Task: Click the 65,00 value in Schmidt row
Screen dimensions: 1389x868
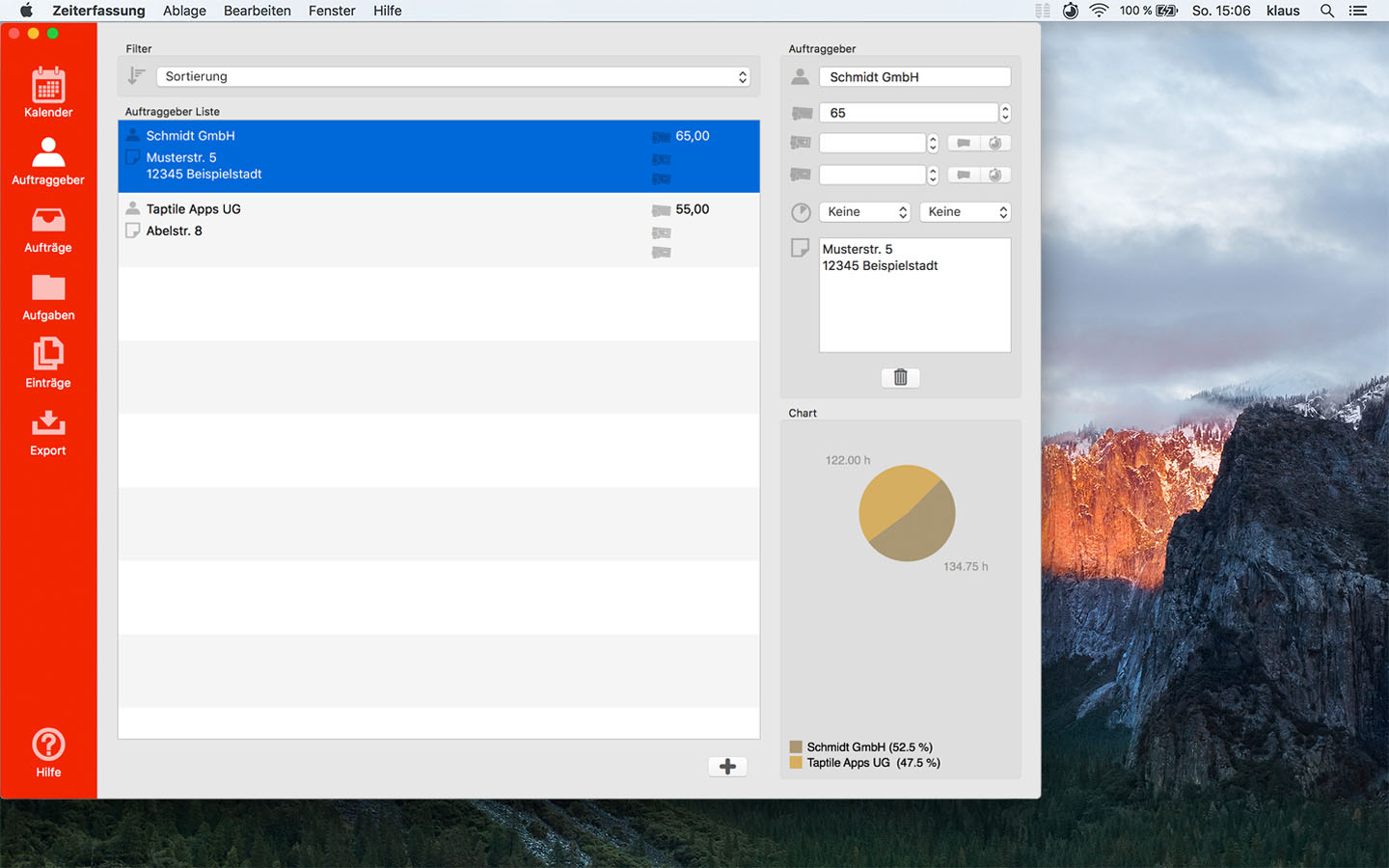Action: (693, 136)
